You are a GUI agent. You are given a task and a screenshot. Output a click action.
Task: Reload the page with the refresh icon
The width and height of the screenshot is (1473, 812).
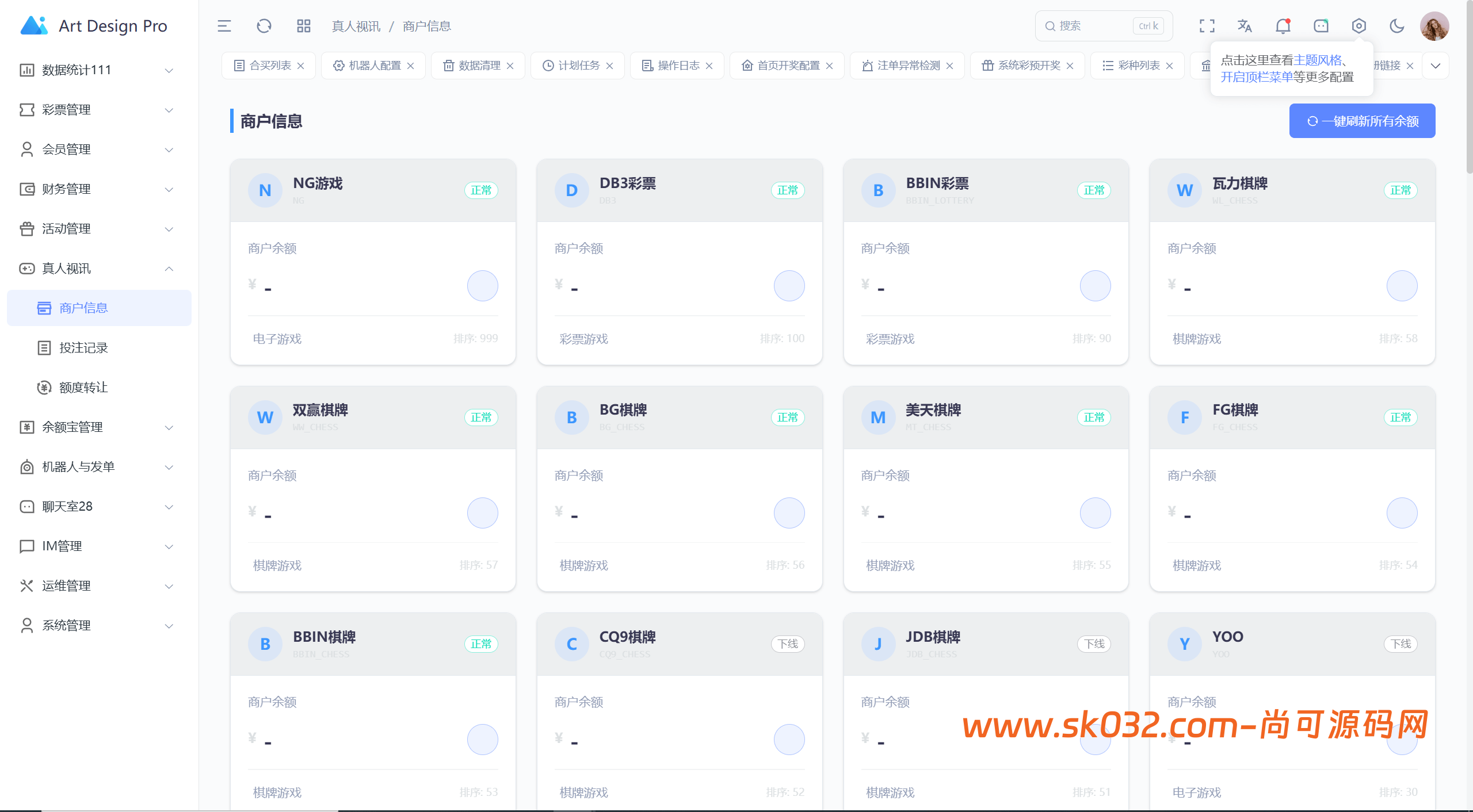(264, 26)
